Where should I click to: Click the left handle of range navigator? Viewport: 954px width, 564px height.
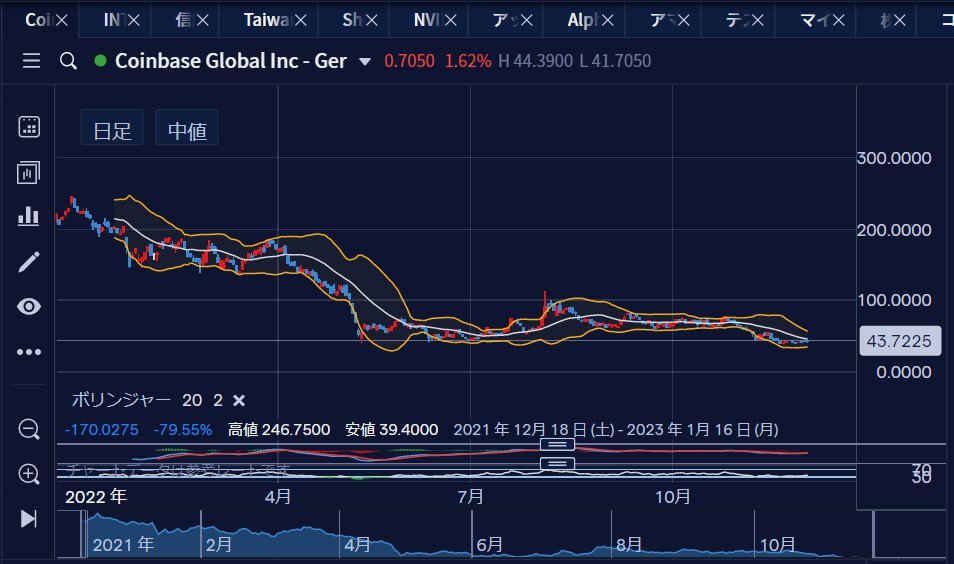[x=83, y=534]
